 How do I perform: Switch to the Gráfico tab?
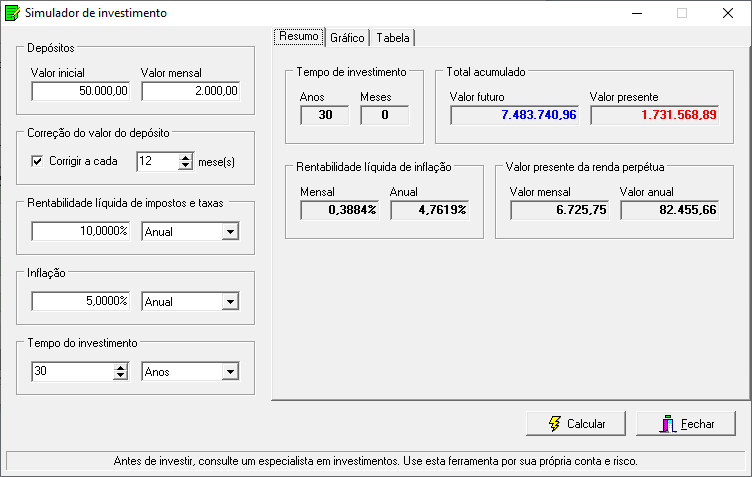pos(347,38)
